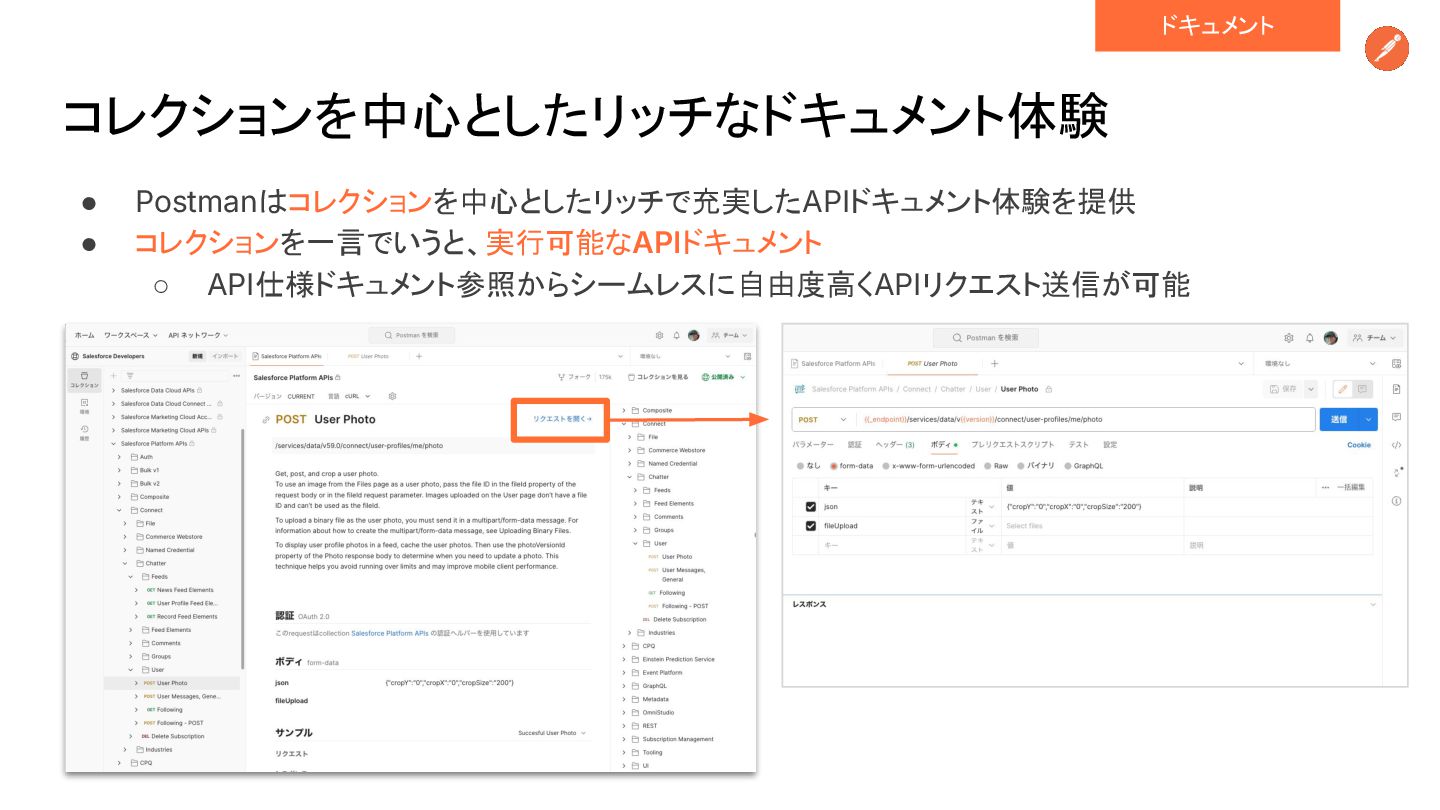Screen dimensions: 1440x810
Task: Click the settings gear in left screenshot's header
Action: (659, 336)
